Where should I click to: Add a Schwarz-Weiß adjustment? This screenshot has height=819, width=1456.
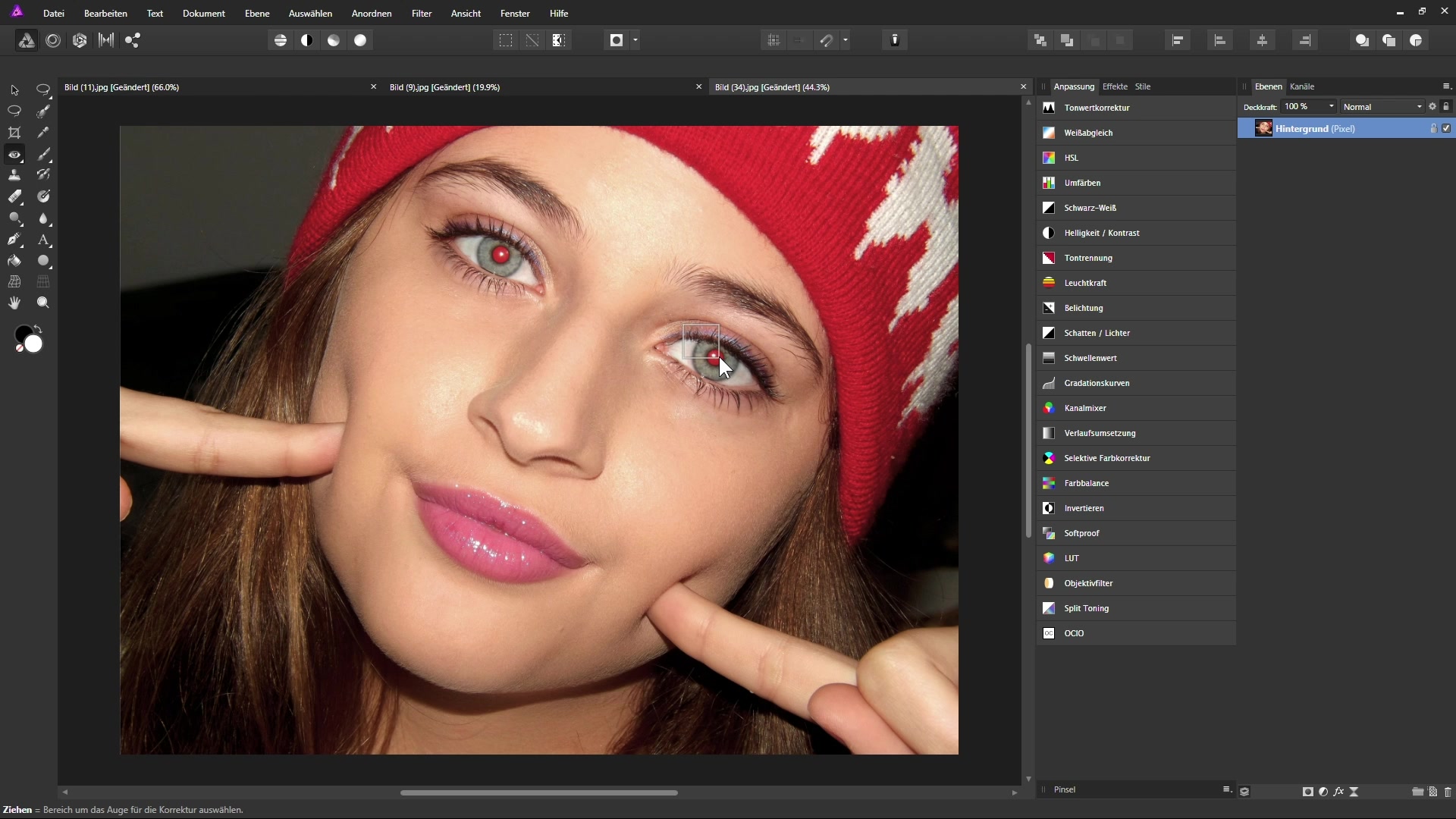(1090, 208)
